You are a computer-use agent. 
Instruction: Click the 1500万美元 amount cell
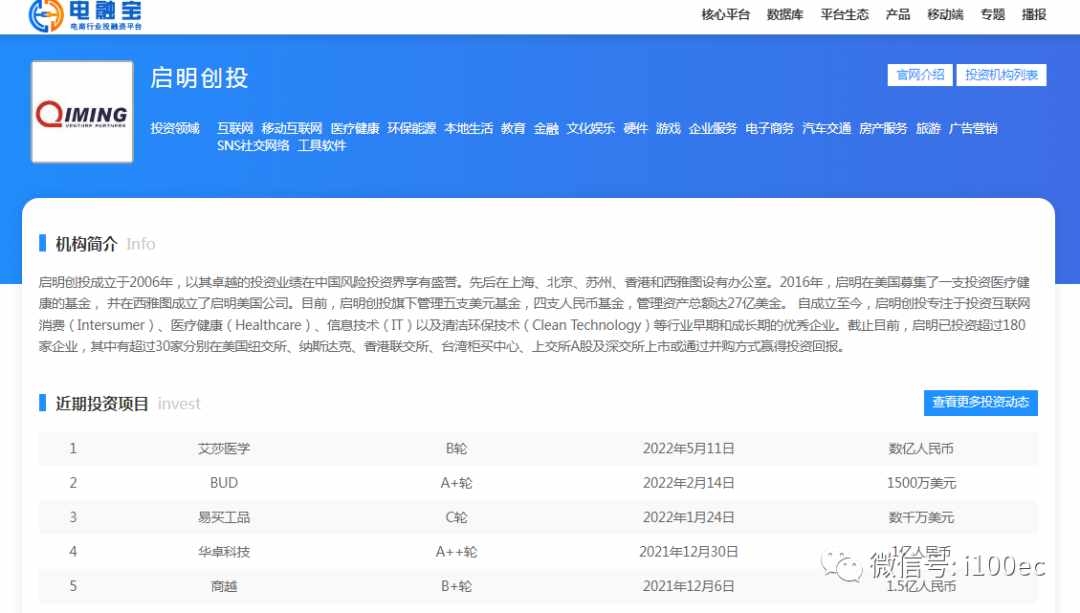[x=921, y=483]
